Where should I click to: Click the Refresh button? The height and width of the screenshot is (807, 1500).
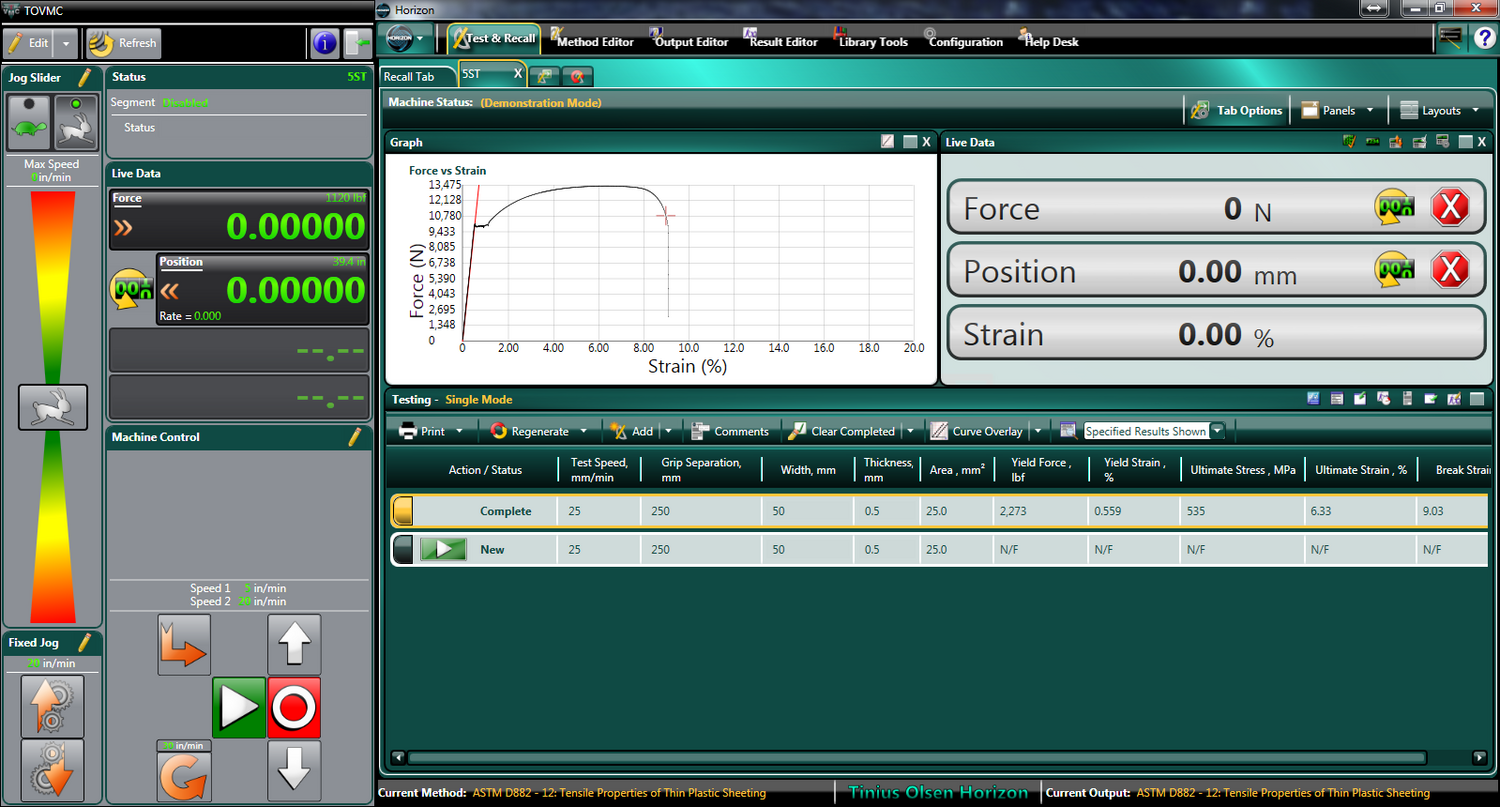[122, 43]
